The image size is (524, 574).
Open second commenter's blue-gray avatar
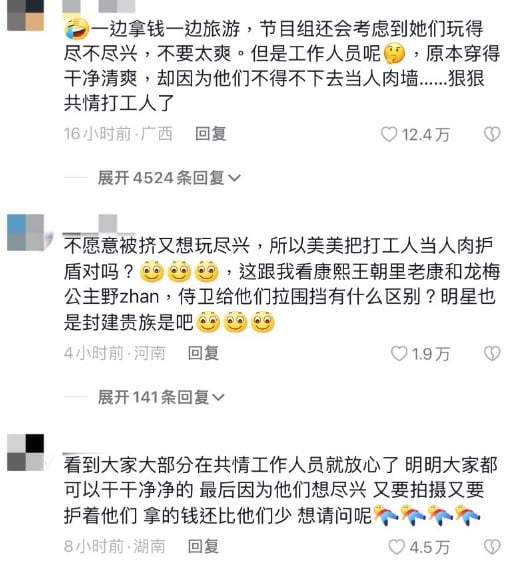26,232
